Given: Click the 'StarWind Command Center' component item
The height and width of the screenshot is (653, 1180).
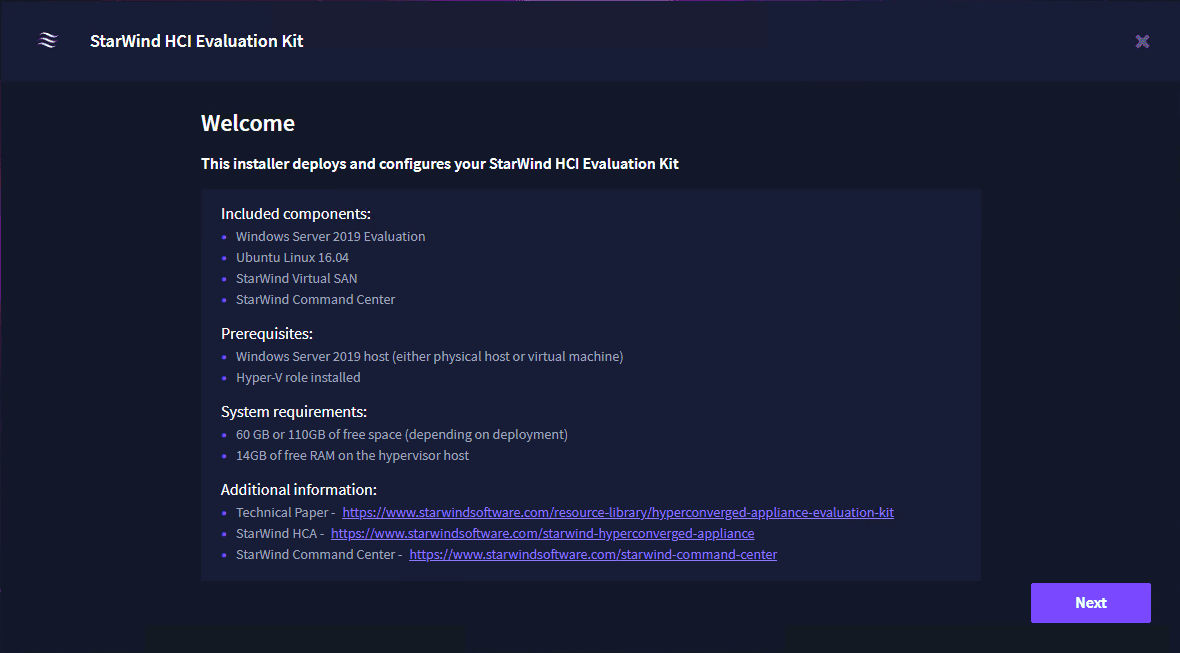Looking at the screenshot, I should tap(315, 299).
